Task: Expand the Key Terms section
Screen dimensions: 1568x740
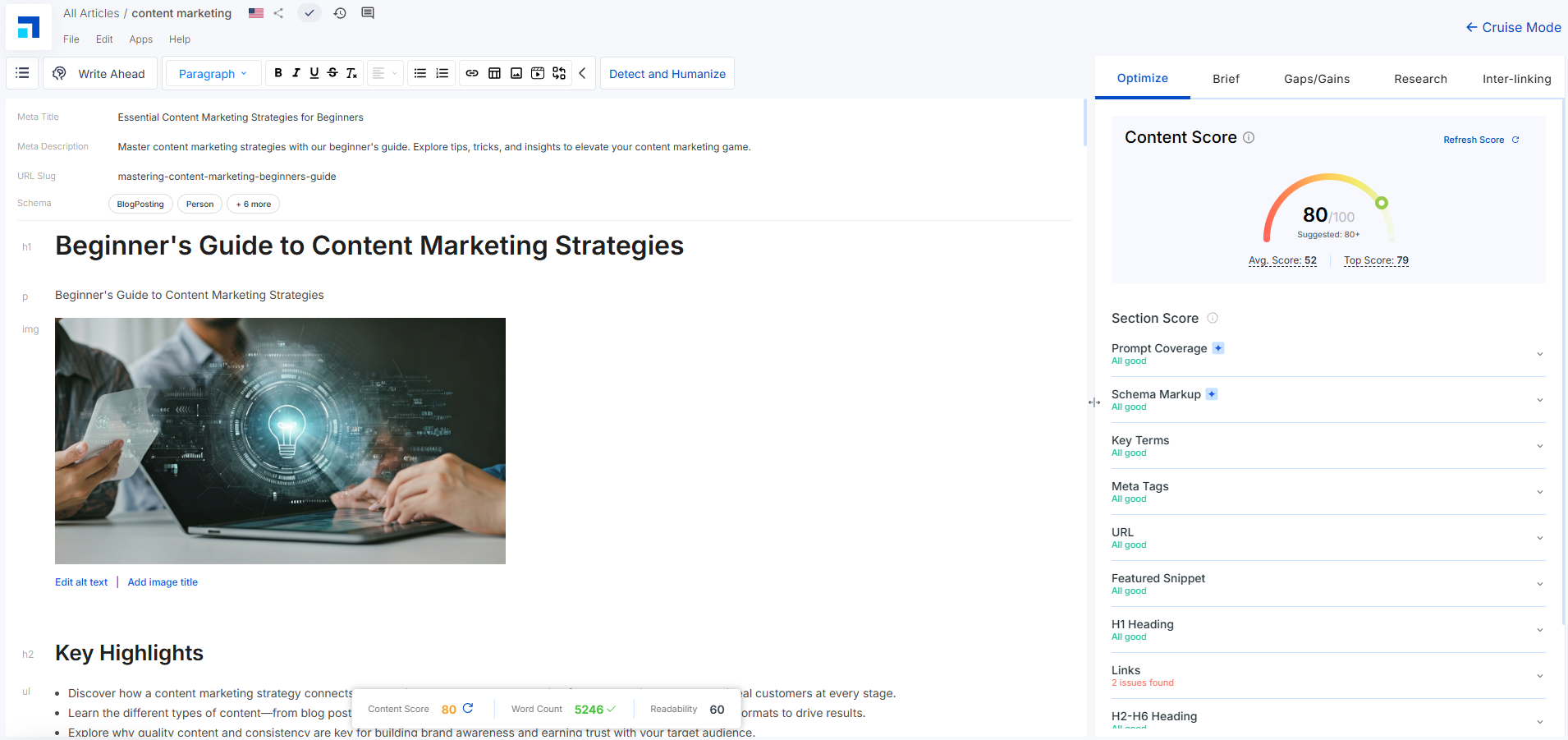Action: [1327, 446]
